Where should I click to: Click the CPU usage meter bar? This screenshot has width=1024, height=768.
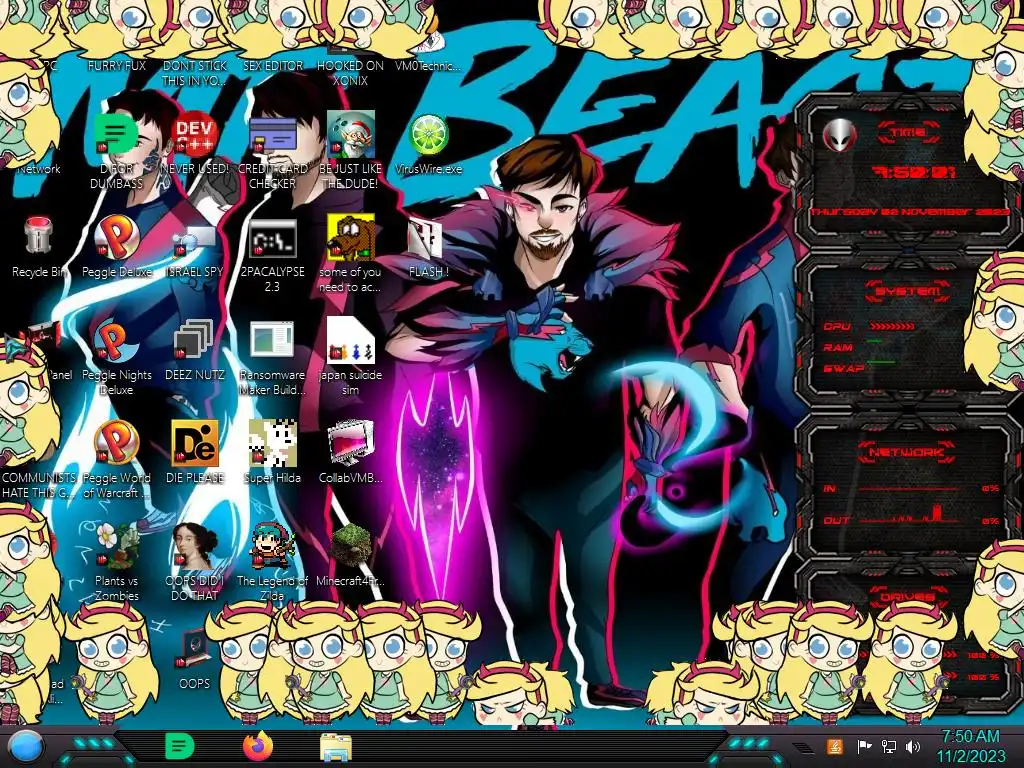(x=892, y=326)
